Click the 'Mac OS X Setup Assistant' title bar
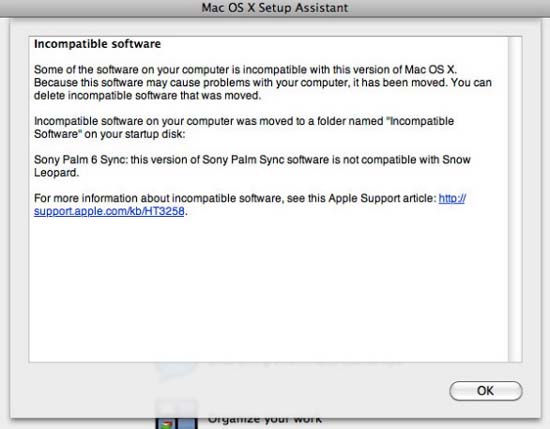This screenshot has height=429, width=550. pos(275,8)
